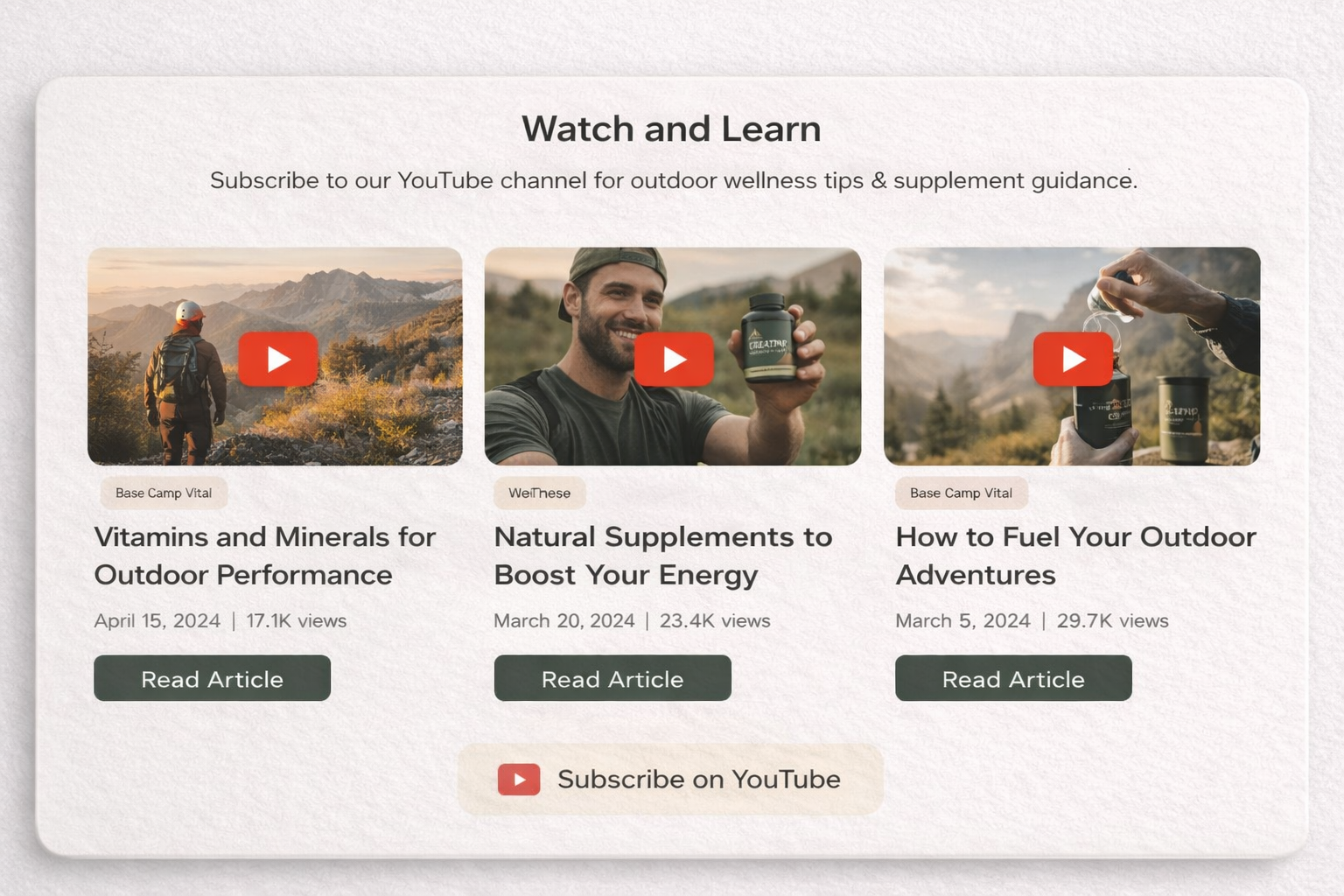Select the hiker mountain video thumbnail
1344x896 pixels.
[275, 356]
